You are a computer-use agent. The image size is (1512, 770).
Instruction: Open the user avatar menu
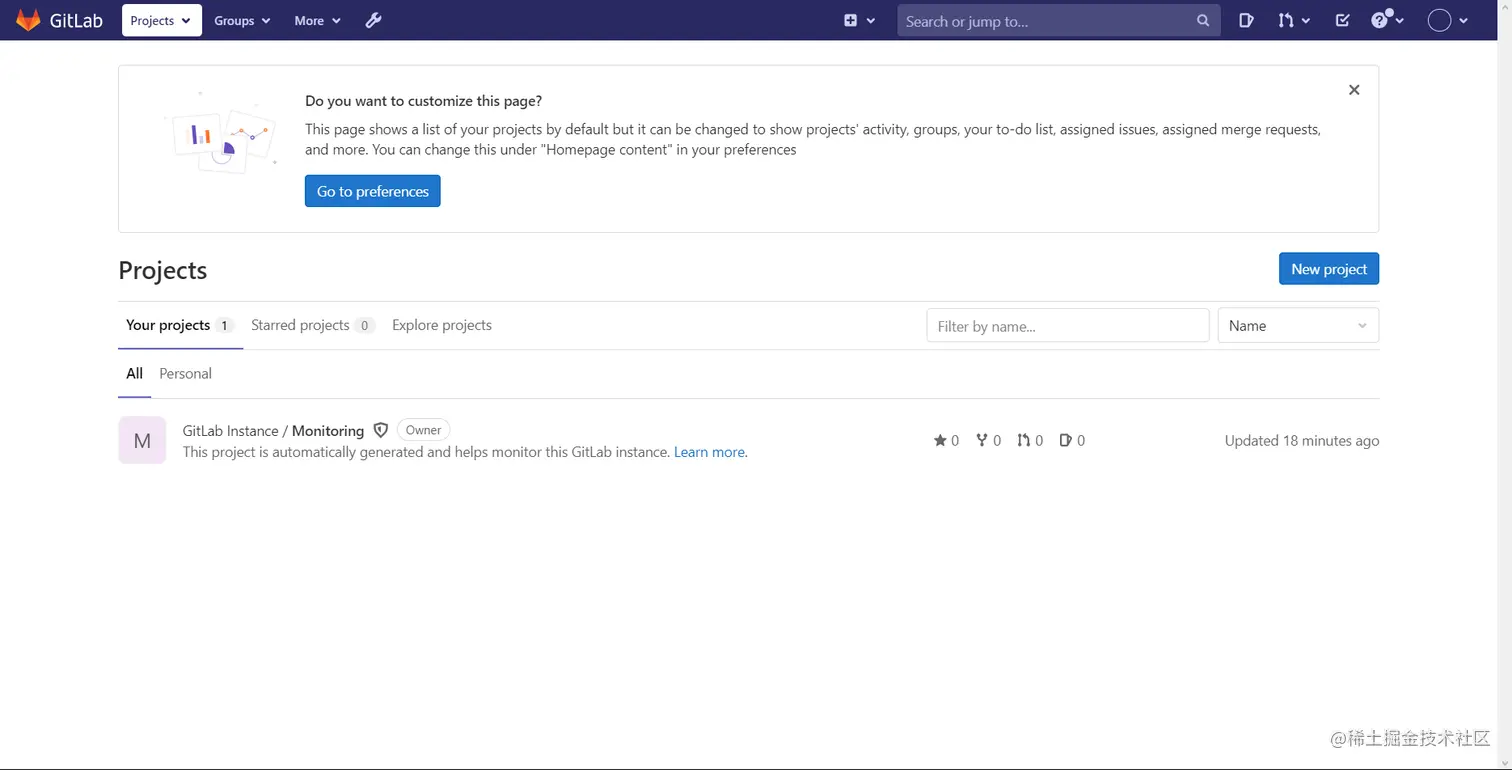(x=1447, y=20)
